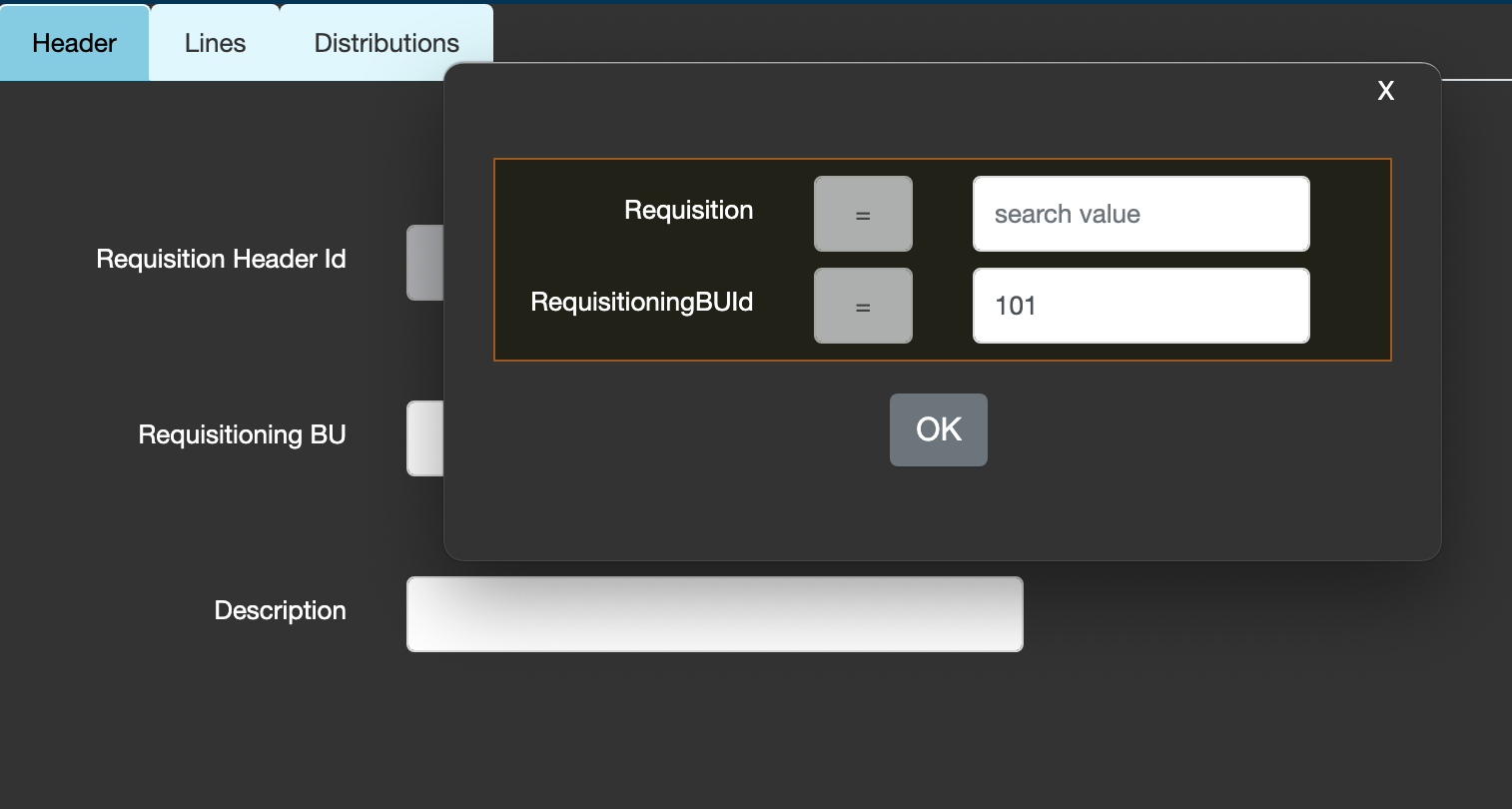
Task: Click the Requisition search value field
Action: [1139, 213]
